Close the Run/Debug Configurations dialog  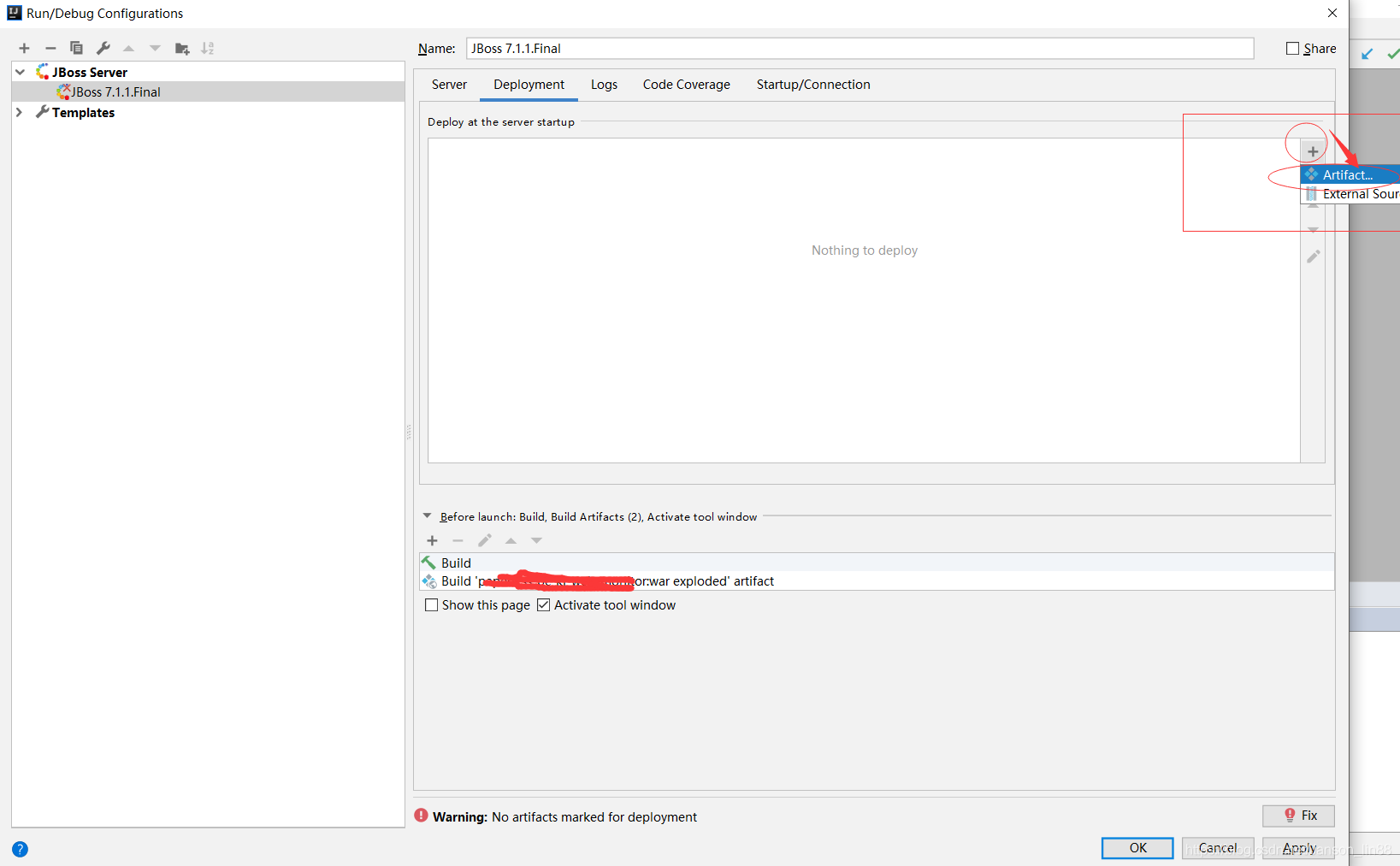click(x=1332, y=13)
